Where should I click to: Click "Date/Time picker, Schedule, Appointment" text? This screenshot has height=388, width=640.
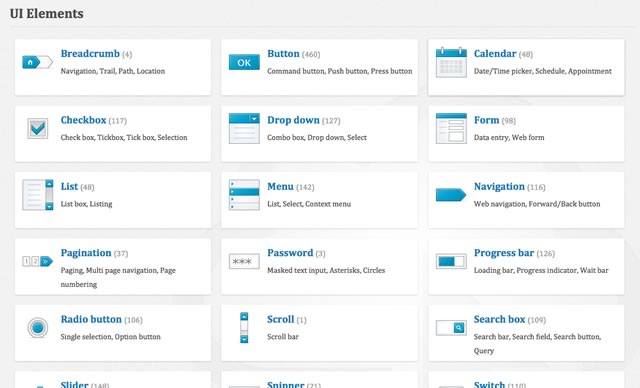pos(542,71)
